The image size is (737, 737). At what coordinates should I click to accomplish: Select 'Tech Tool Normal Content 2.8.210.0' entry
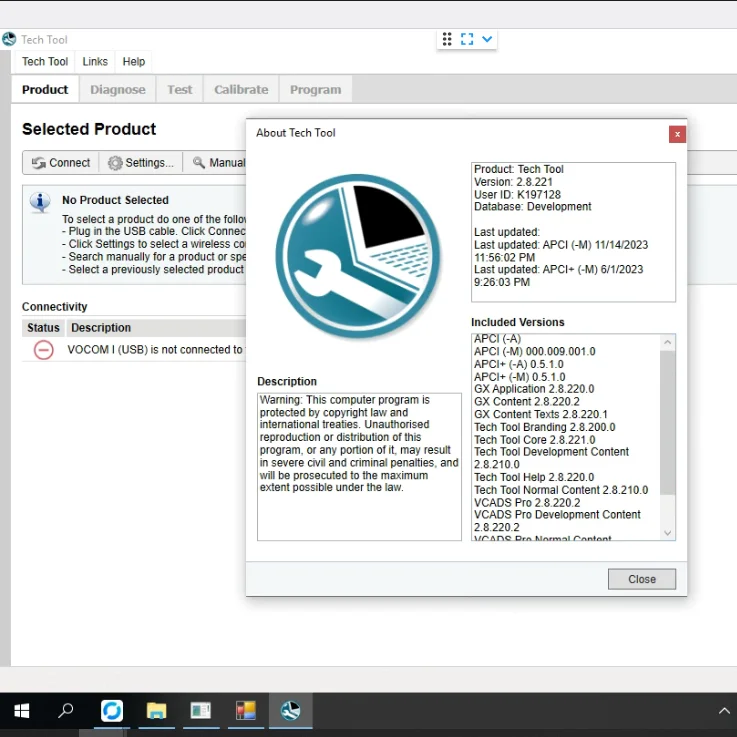pos(561,490)
